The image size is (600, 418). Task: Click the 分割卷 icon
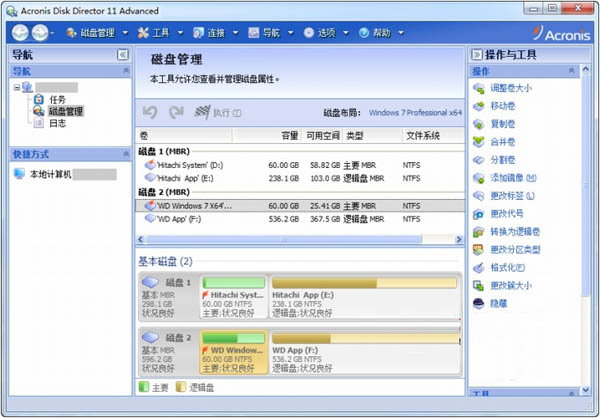click(x=479, y=160)
